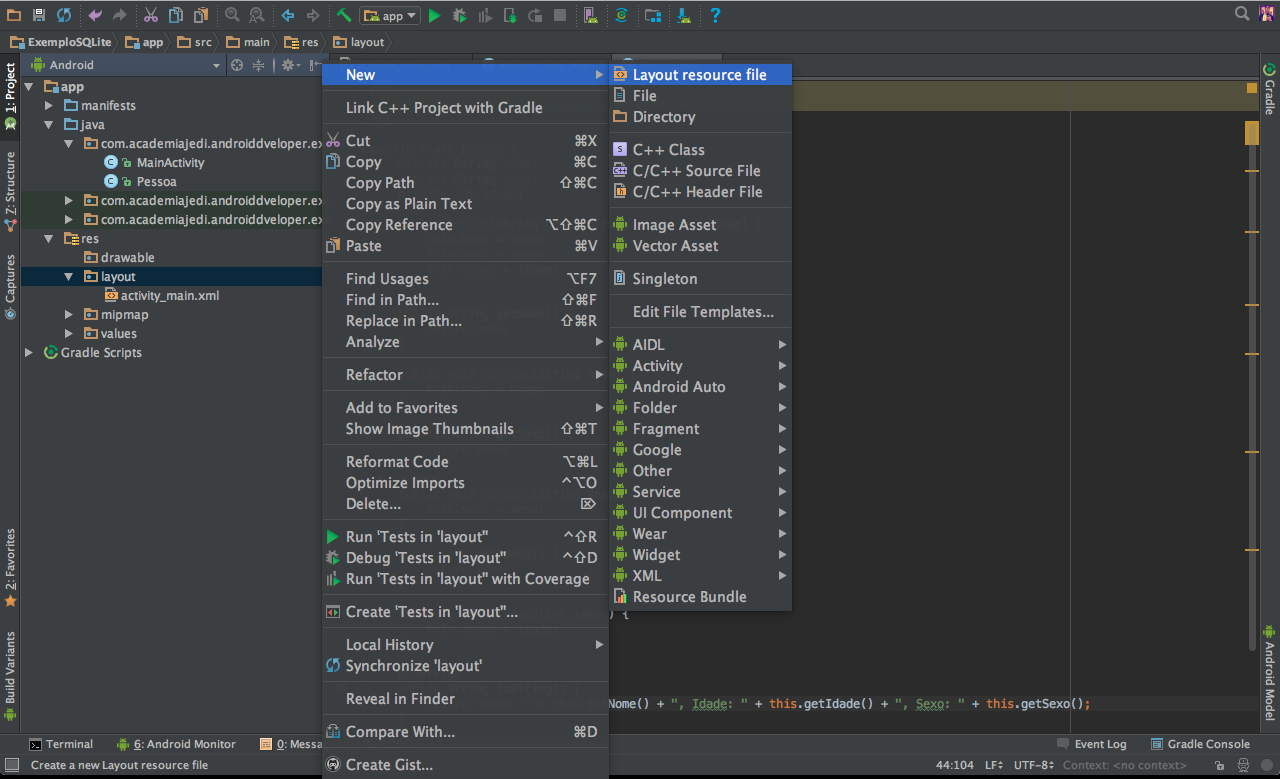Click the green Run app button

(x=434, y=15)
